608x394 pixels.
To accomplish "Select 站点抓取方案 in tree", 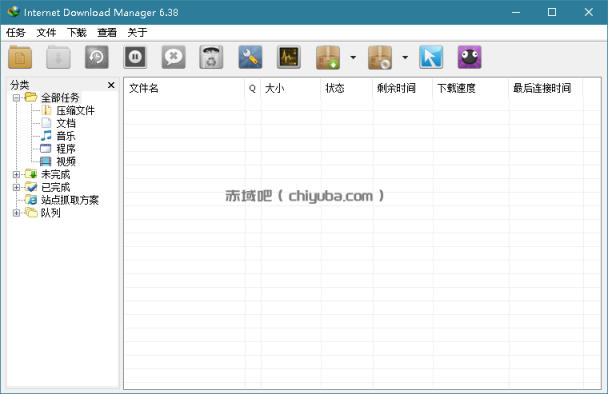I will click(x=70, y=200).
